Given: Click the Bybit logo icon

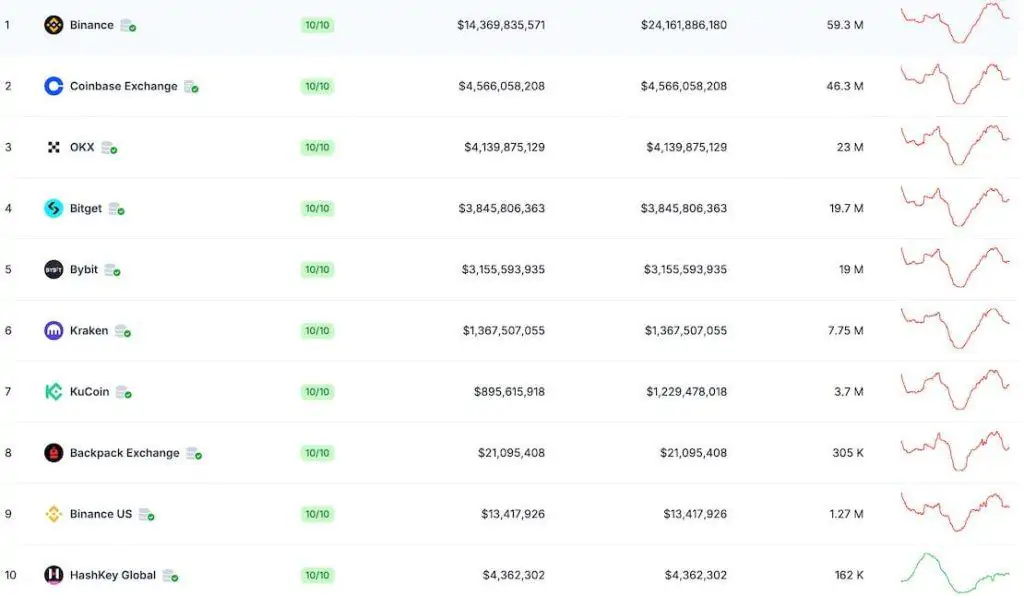Looking at the screenshot, I should 54,269.
